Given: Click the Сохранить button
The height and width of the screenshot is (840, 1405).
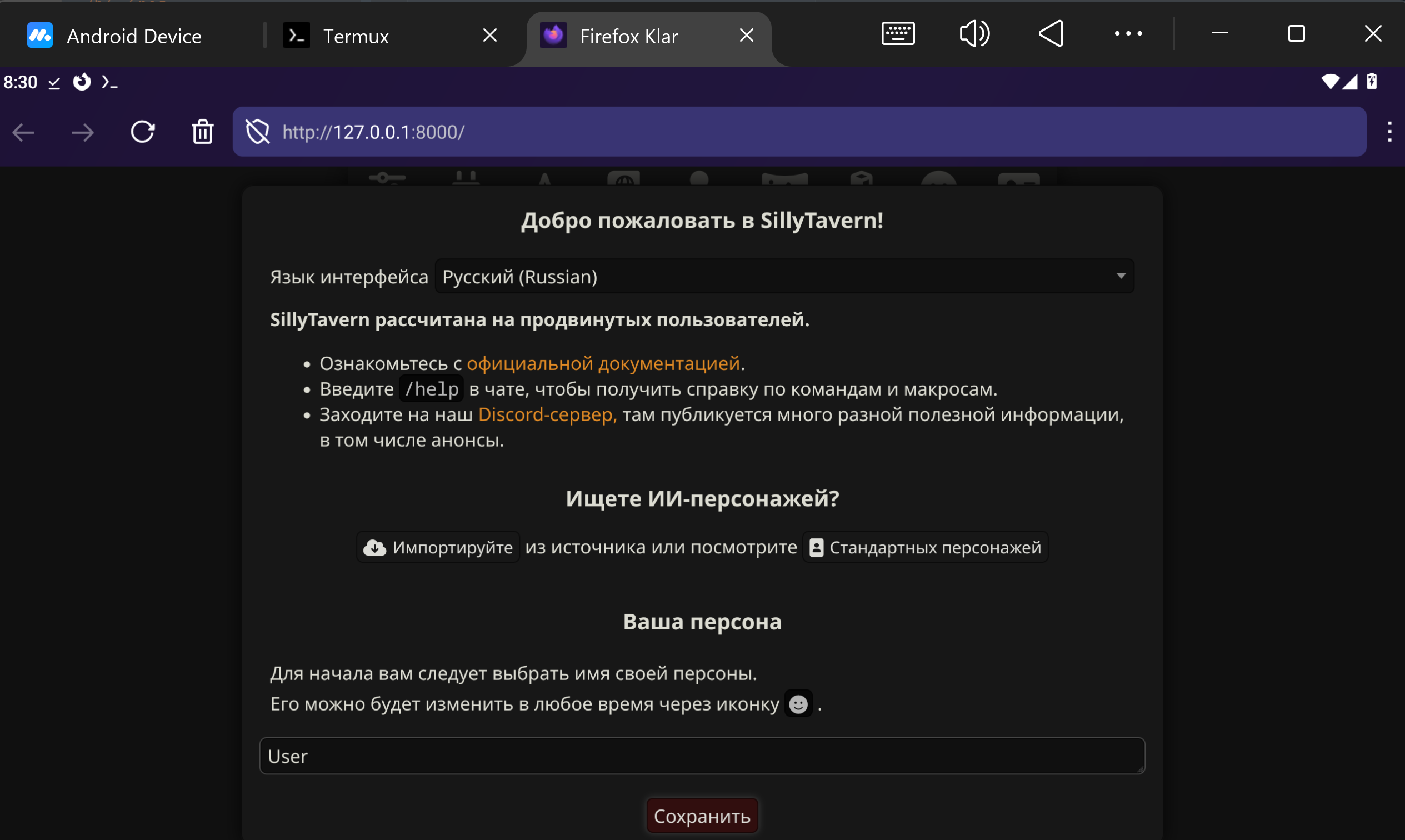Looking at the screenshot, I should 702,816.
